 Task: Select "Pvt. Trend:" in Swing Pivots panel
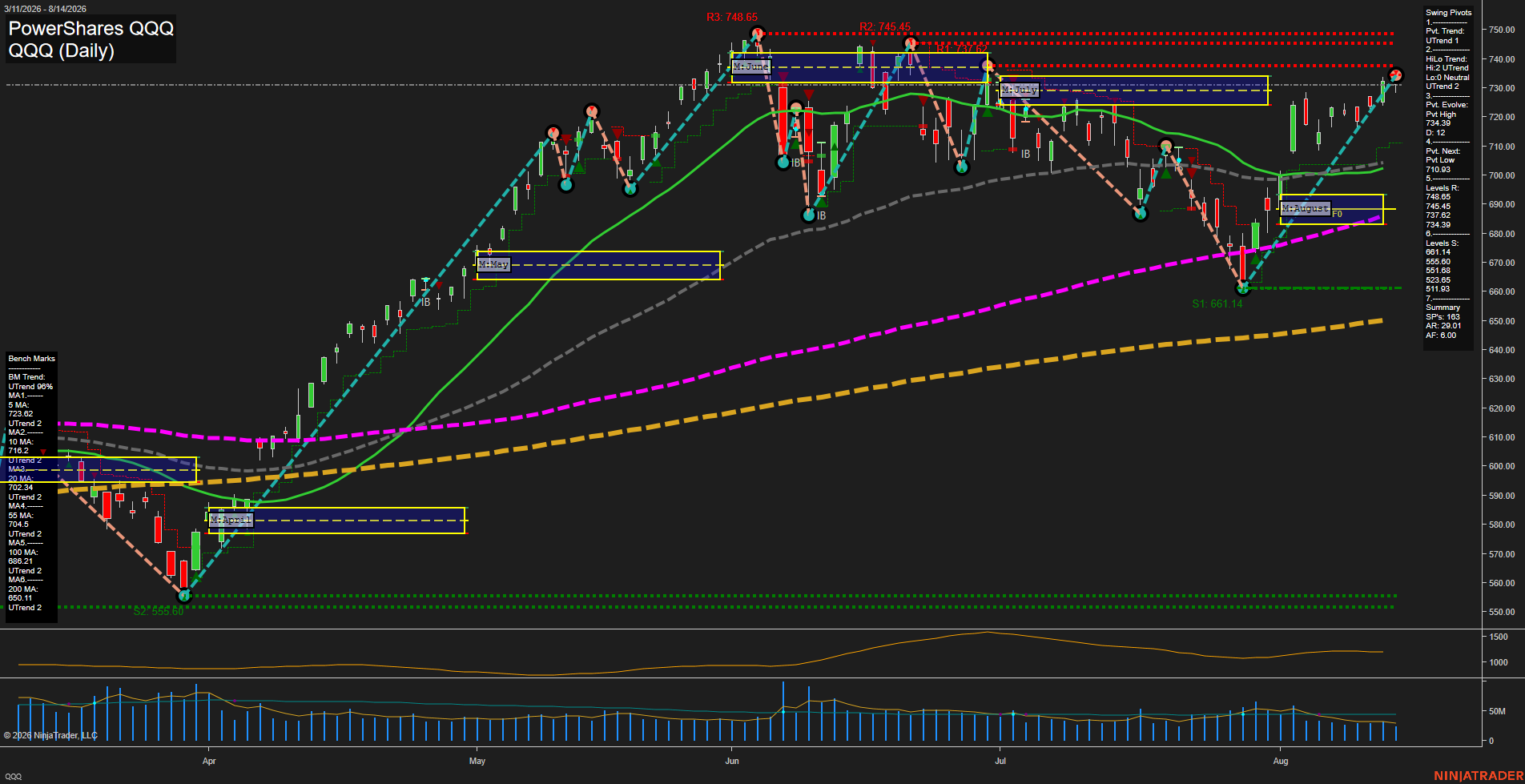[x=1445, y=31]
